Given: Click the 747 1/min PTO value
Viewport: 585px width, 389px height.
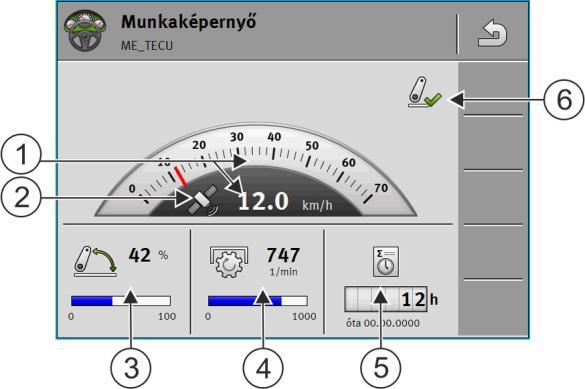Looking at the screenshot, I should click(x=283, y=261).
